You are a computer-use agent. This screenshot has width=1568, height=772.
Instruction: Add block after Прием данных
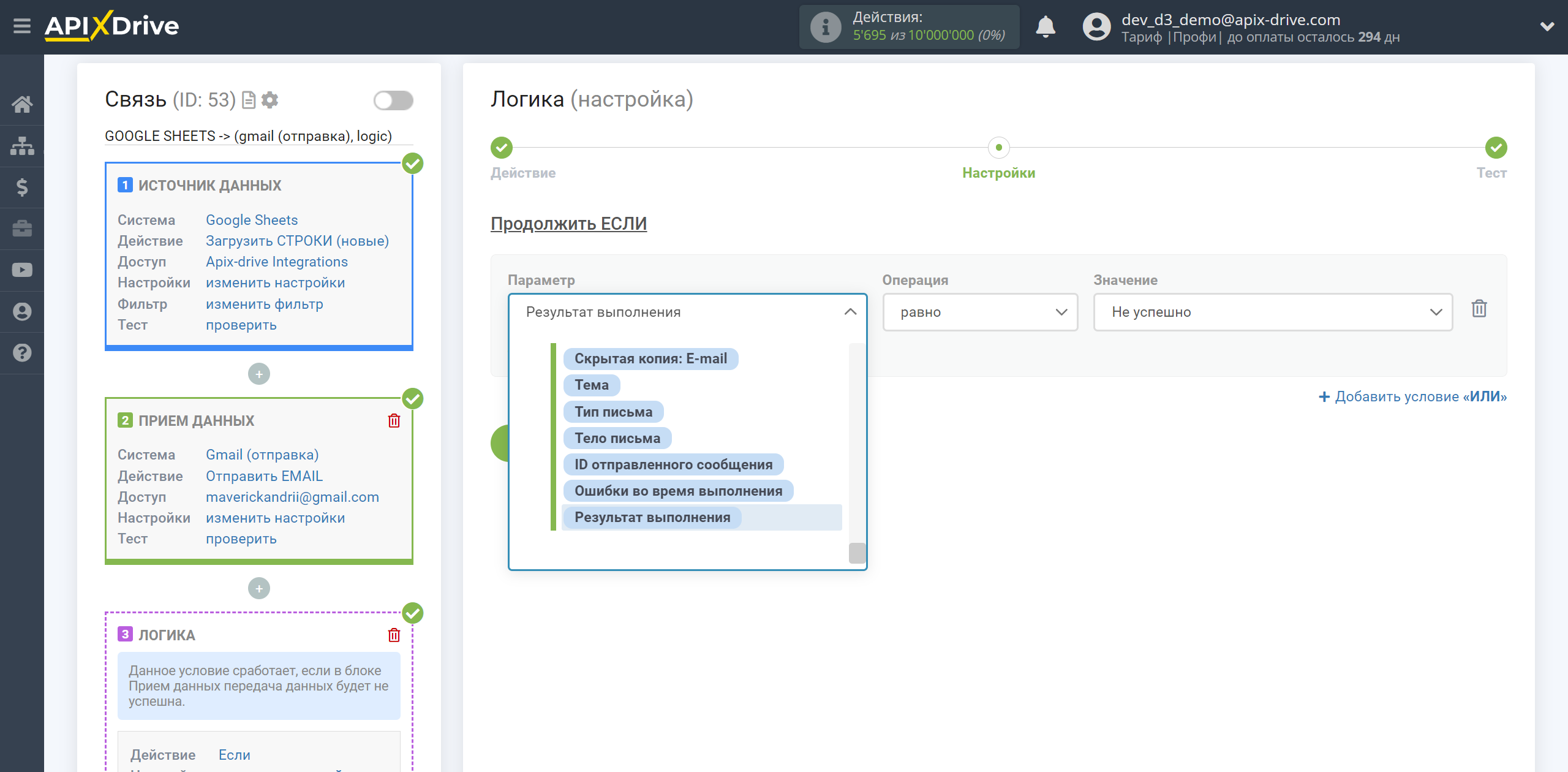259,589
